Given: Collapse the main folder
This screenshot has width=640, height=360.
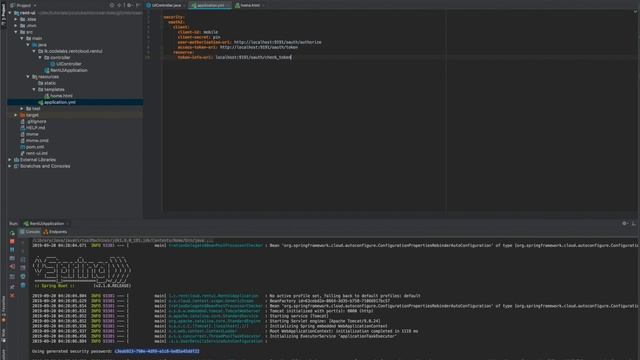Looking at the screenshot, I should click(x=22, y=38).
